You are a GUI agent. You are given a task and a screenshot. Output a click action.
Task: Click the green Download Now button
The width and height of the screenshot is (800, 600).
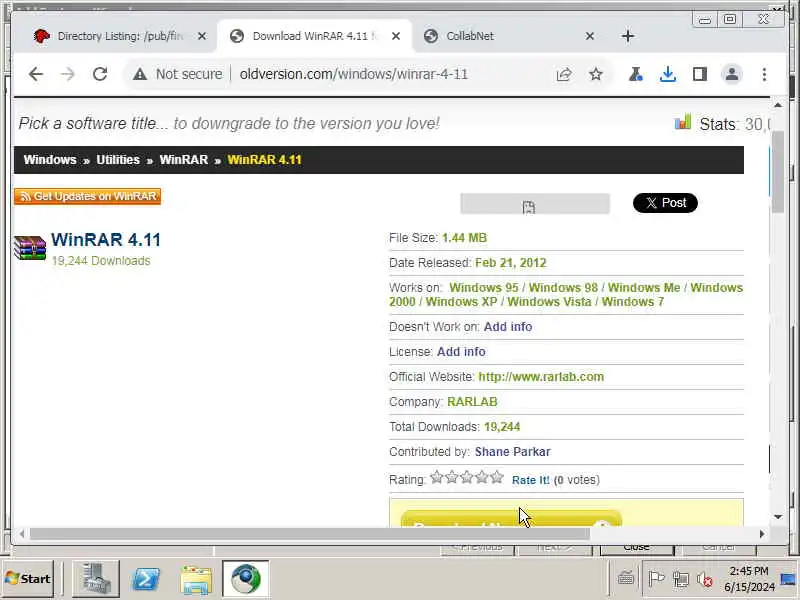[x=511, y=518]
